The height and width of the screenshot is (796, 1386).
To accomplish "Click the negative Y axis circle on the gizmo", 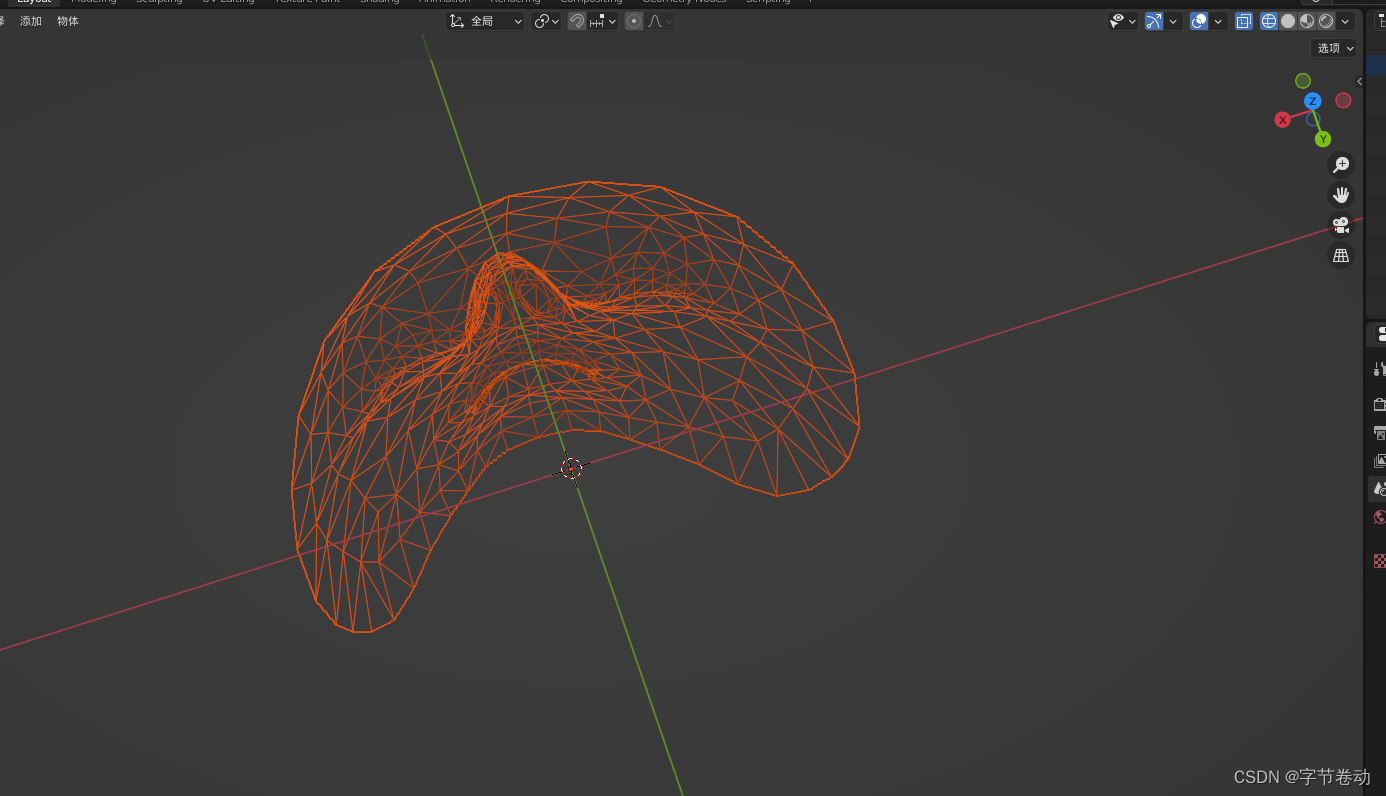I will coord(1303,81).
